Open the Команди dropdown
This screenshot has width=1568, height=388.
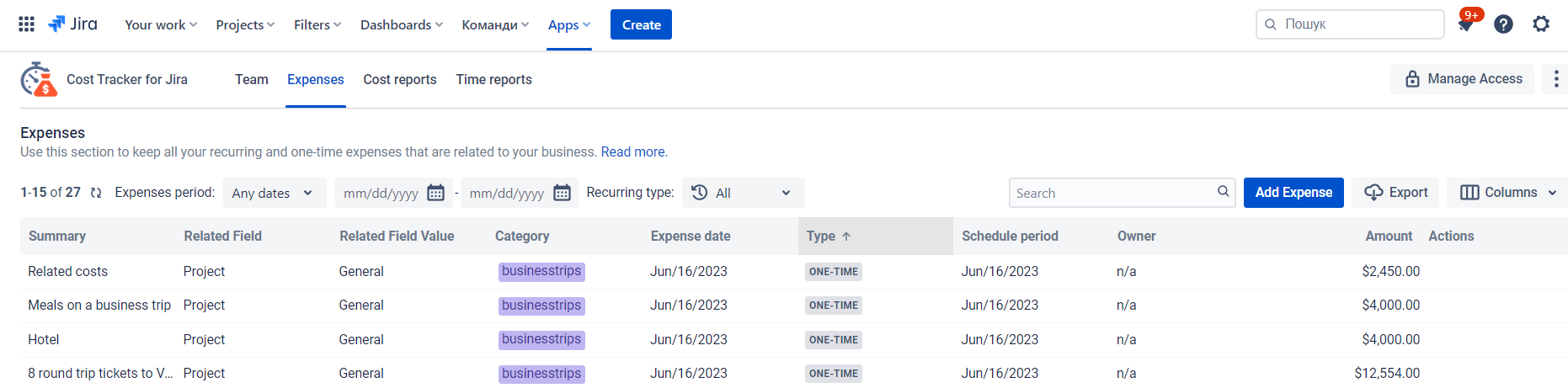[x=495, y=25]
